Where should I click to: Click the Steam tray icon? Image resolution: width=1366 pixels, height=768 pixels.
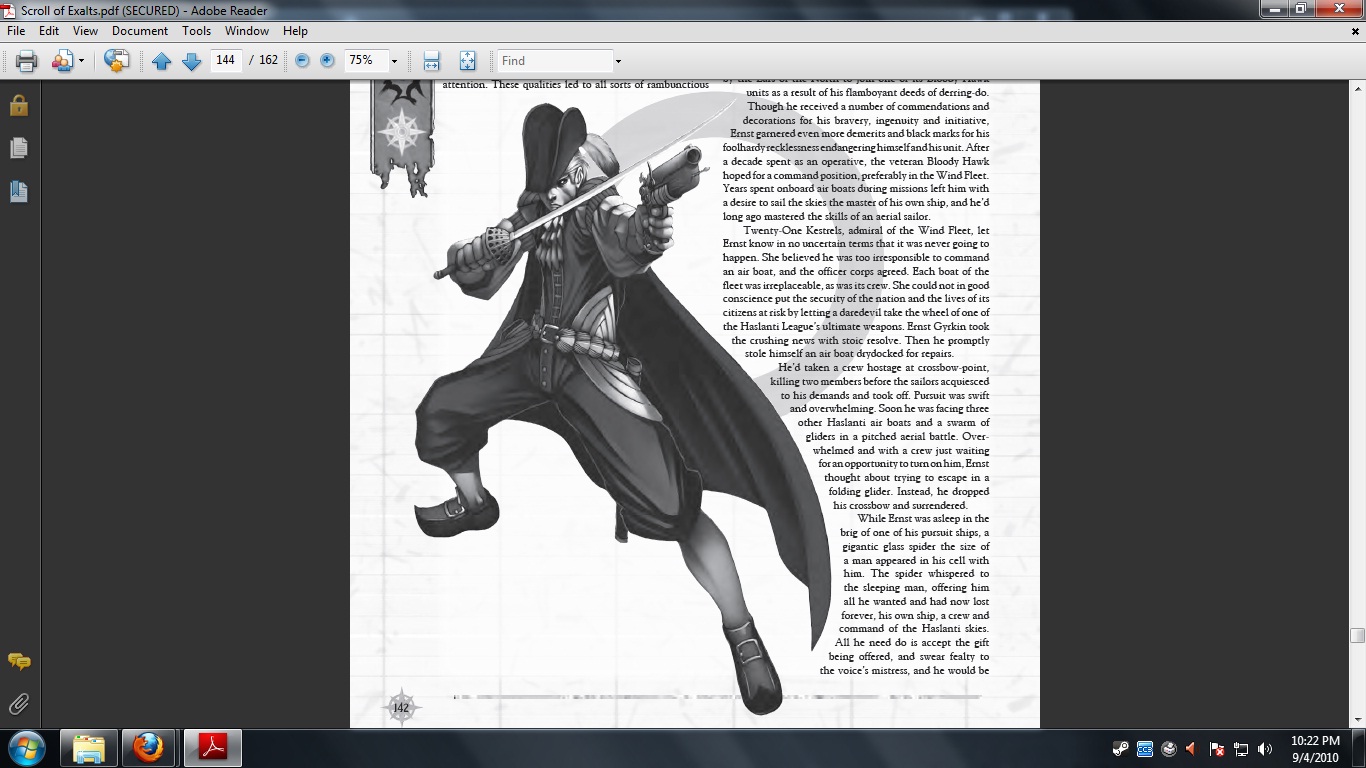point(1121,749)
